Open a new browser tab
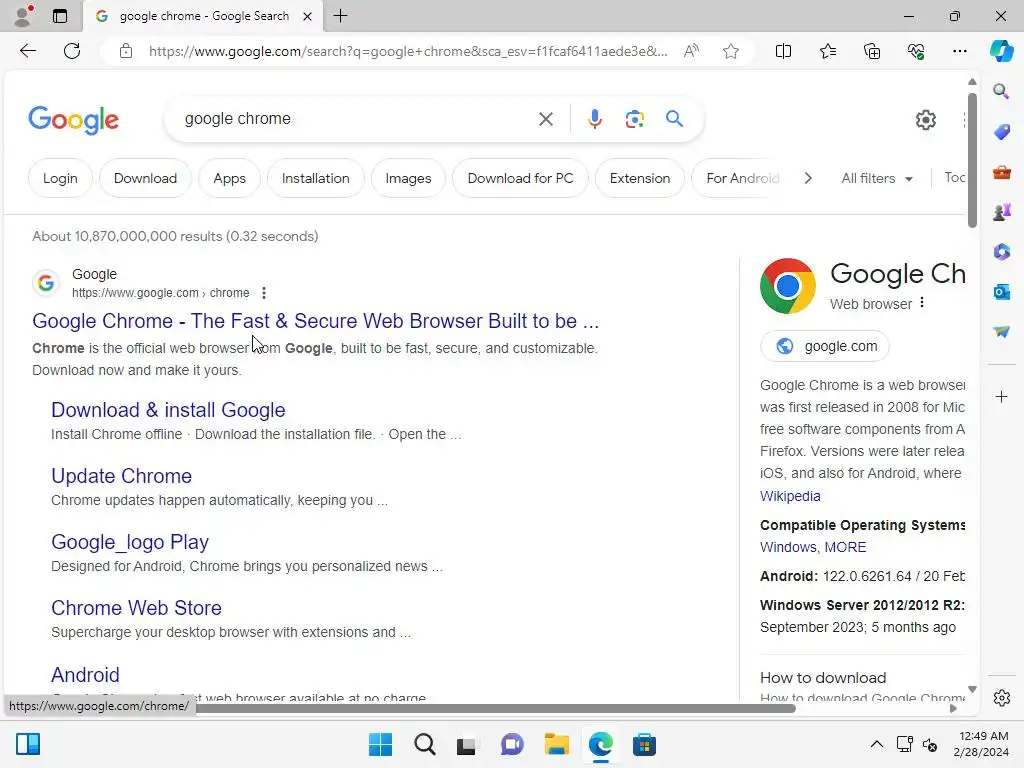This screenshot has height=768, width=1024. [340, 16]
